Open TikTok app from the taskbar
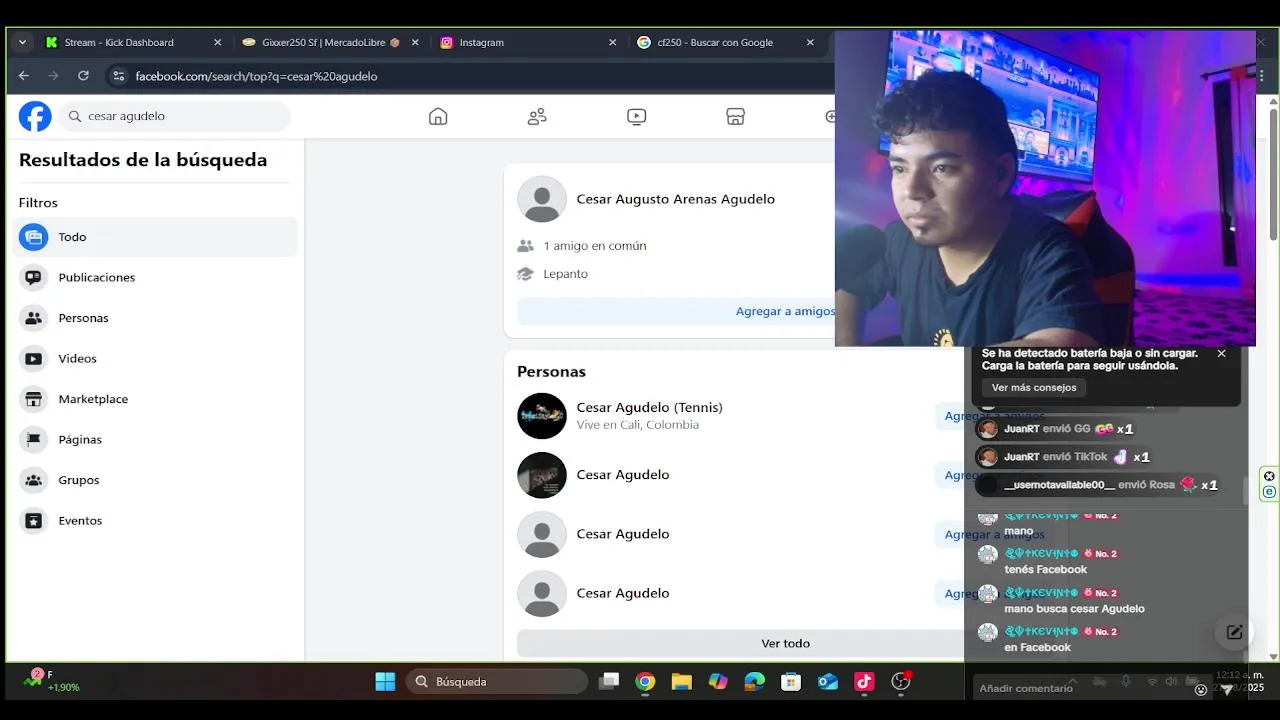This screenshot has height=720, width=1280. [864, 682]
